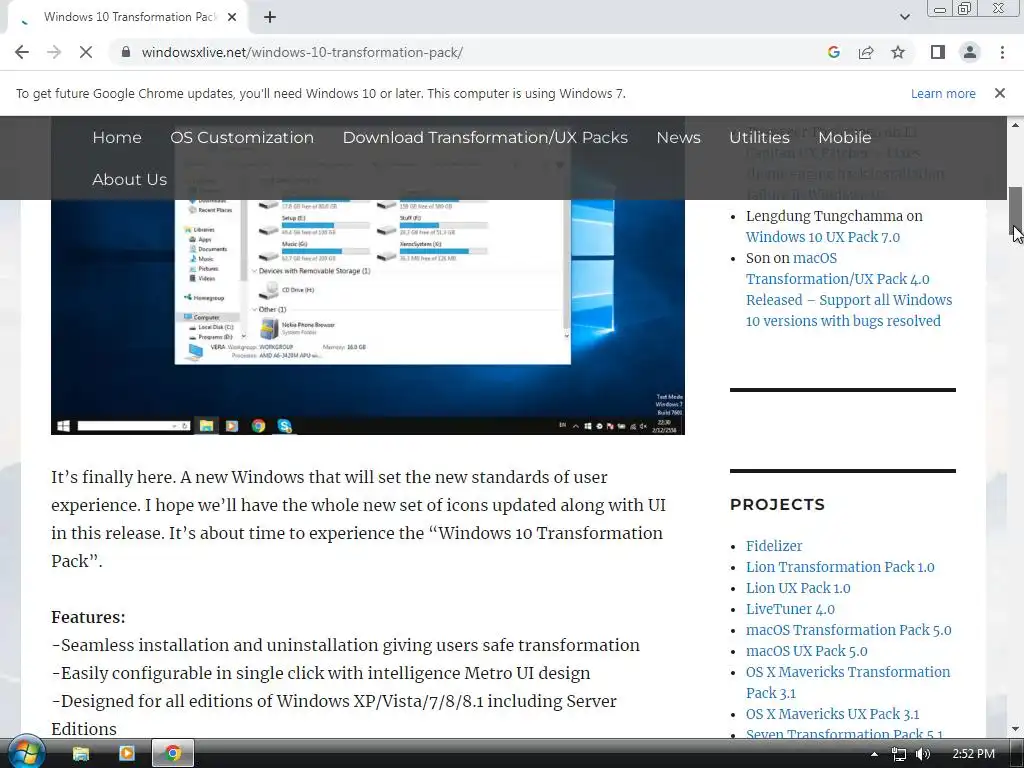The height and width of the screenshot is (768, 1024).
Task: Open the Home menu item
Action: pos(117,137)
